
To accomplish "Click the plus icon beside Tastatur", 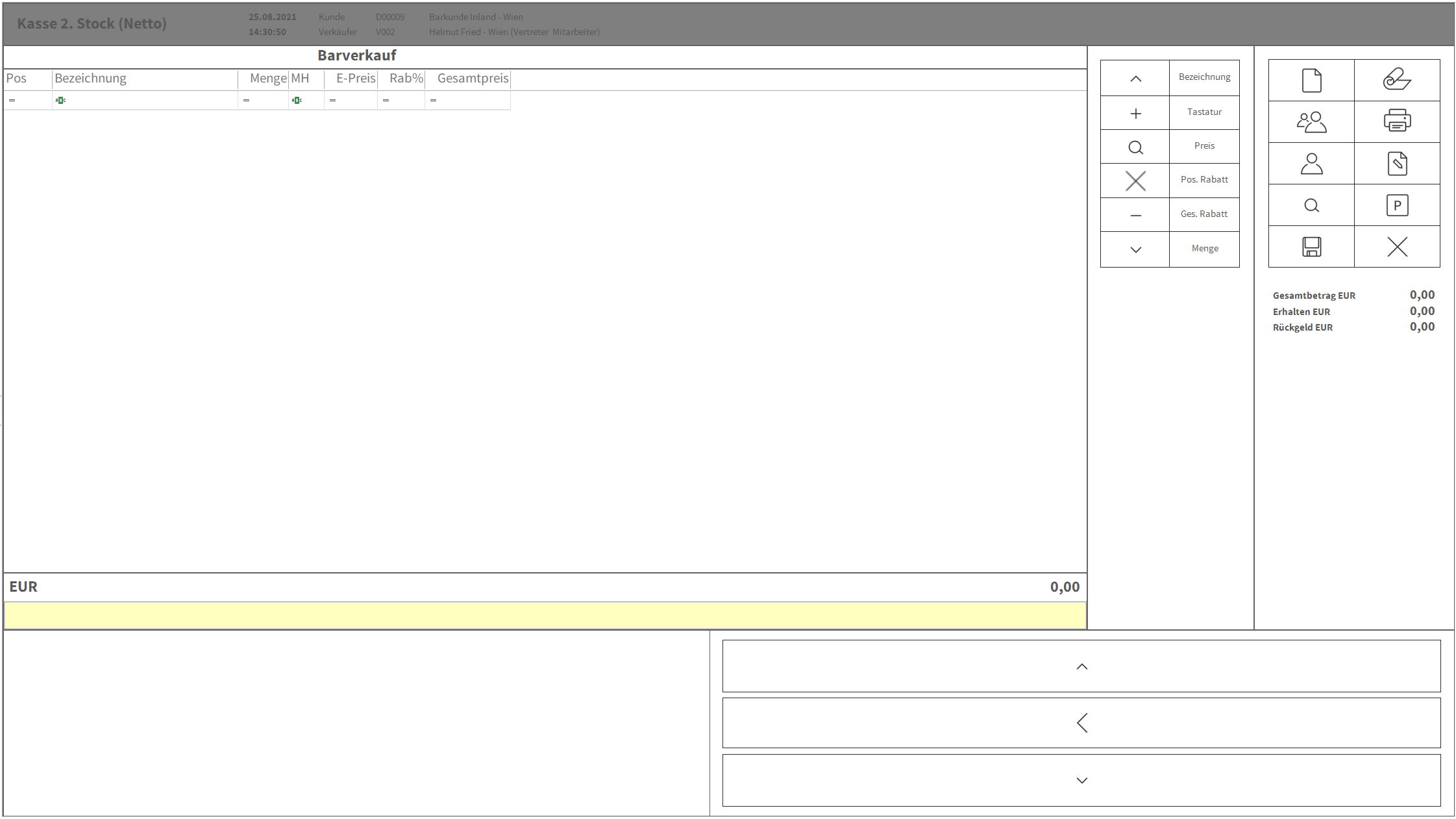I will pos(1135,114).
